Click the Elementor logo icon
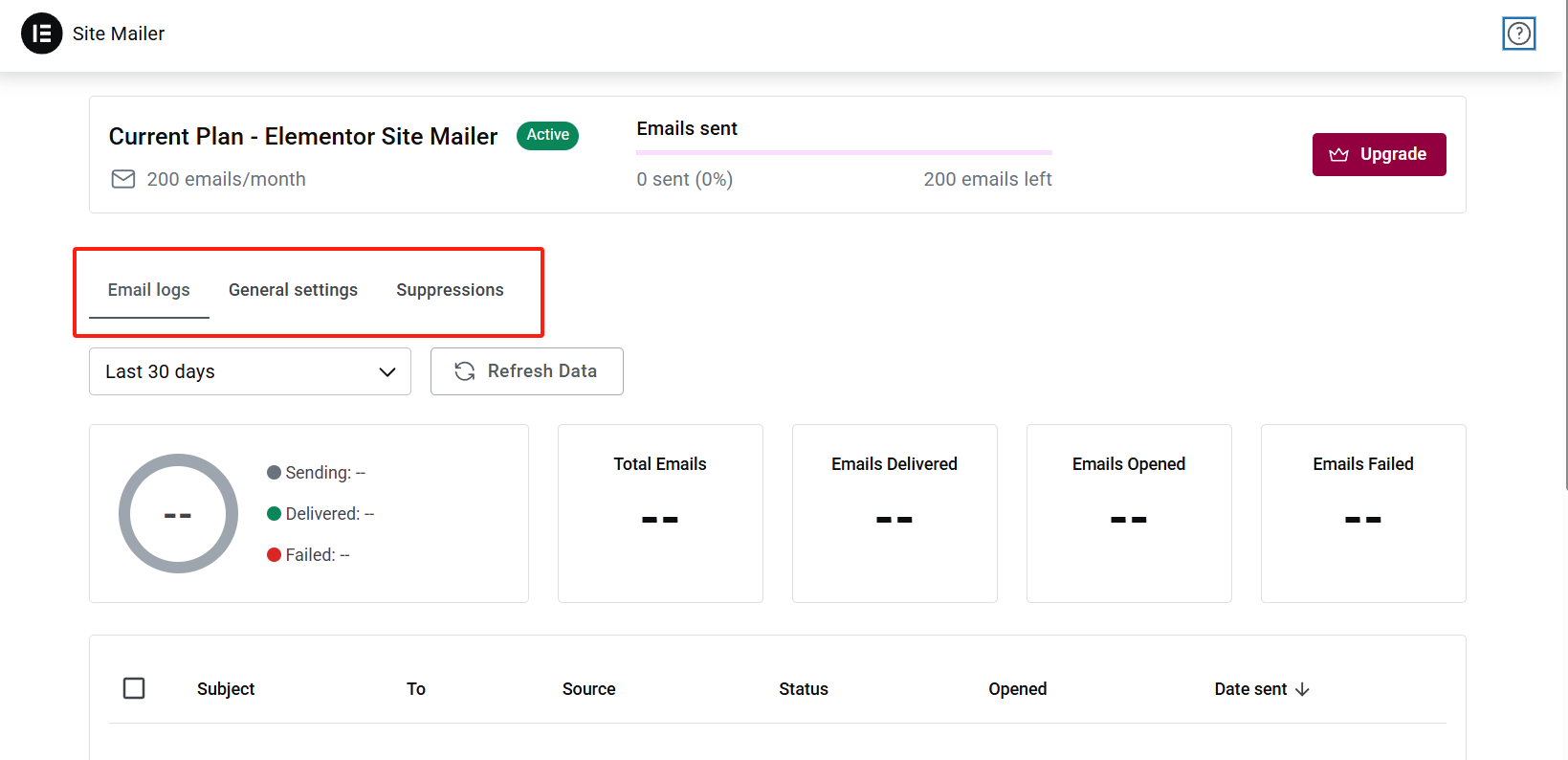 pos(41,34)
